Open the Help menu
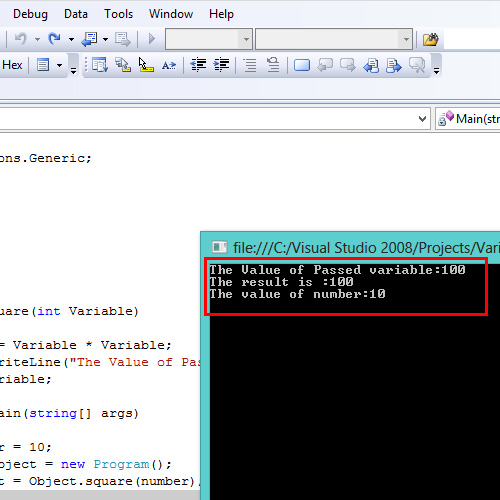The image size is (500, 500). click(x=221, y=14)
